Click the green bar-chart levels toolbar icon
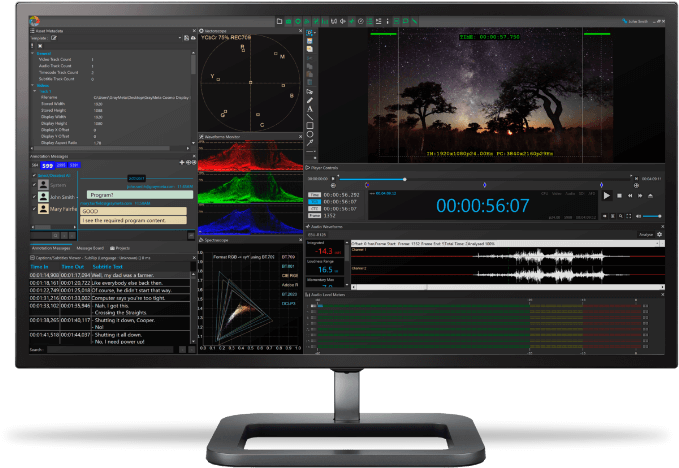This screenshot has height=468, width=679. click(x=325, y=21)
